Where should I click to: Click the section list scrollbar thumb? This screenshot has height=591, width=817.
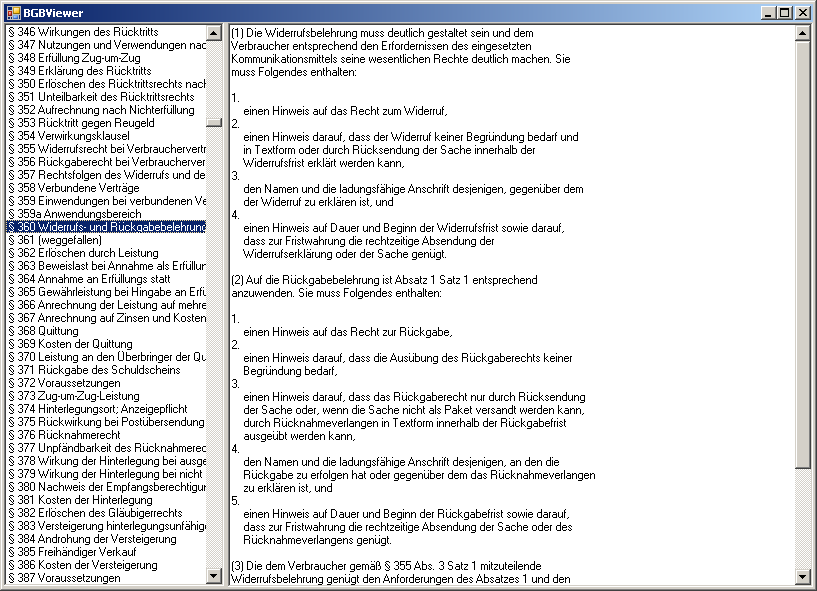[x=214, y=122]
